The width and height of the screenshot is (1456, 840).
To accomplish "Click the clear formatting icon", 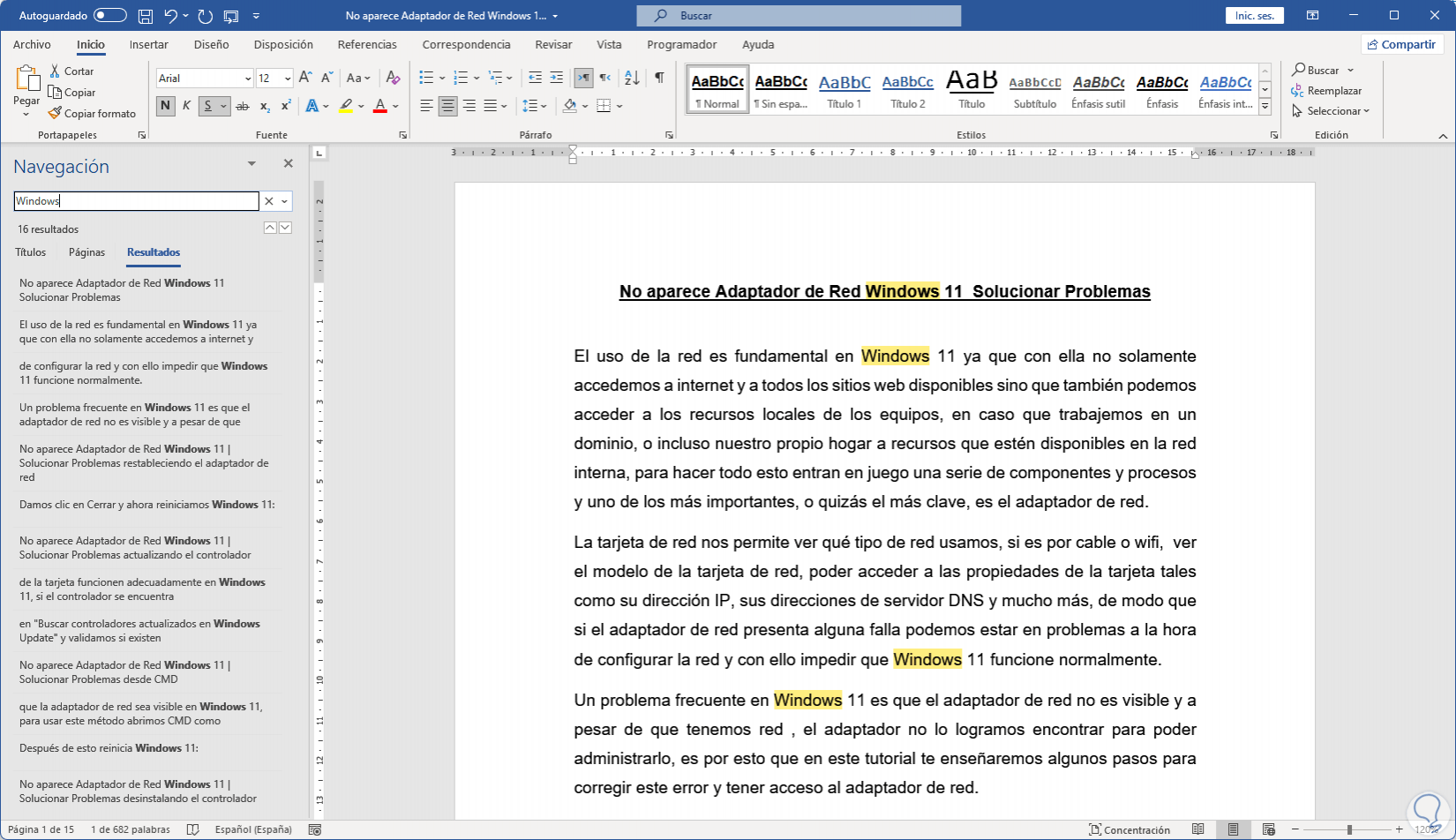I will pos(394,78).
